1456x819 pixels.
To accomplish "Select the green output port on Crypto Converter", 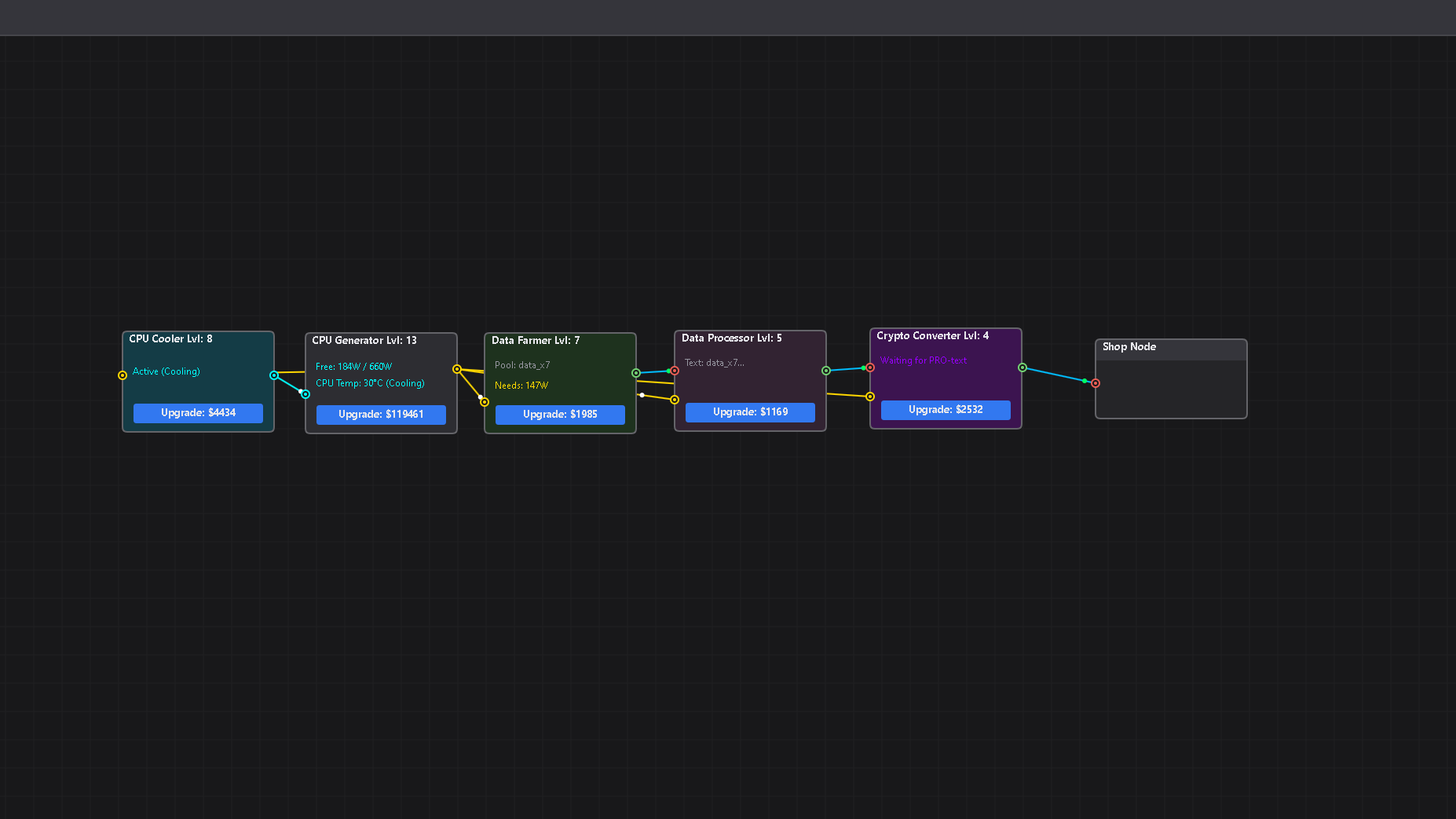I will 1022,367.
